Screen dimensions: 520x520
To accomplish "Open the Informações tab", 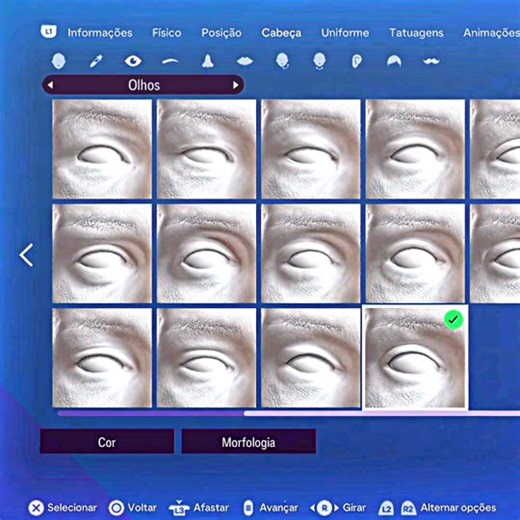I will click(100, 33).
